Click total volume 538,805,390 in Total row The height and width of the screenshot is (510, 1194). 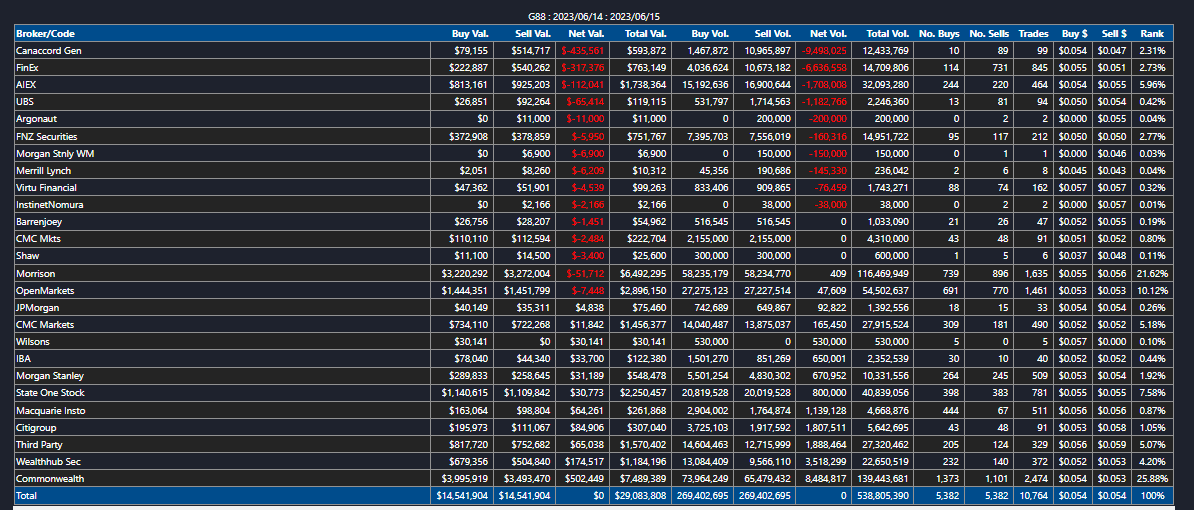point(883,496)
